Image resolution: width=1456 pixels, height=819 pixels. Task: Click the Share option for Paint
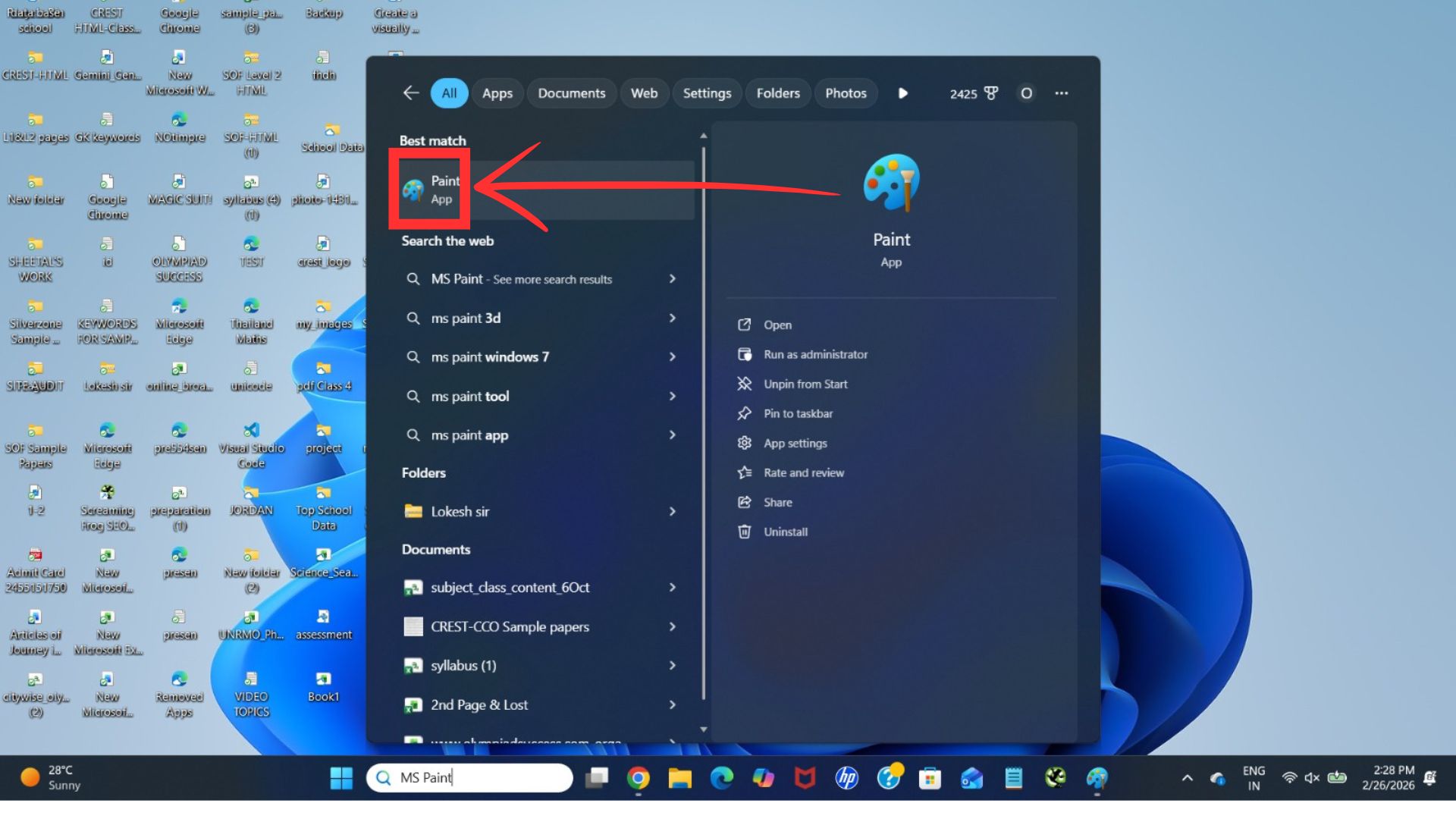tap(777, 502)
